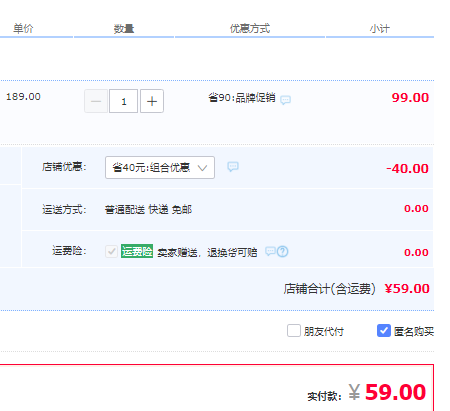Viewport: 450px width, 411px height.
Task: Click the 单价 column header
Action: point(23,29)
